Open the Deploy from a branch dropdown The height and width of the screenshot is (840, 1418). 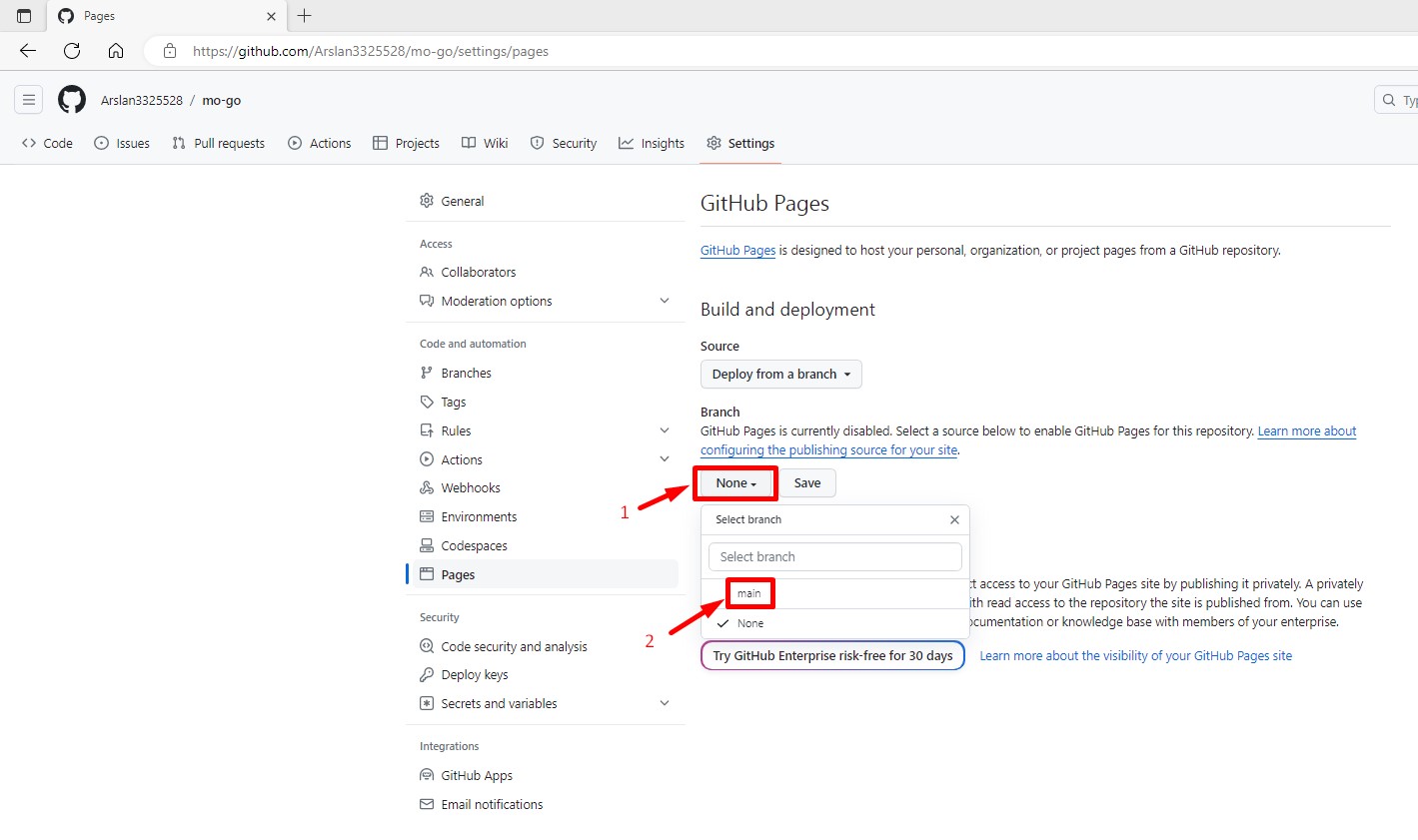pos(780,374)
